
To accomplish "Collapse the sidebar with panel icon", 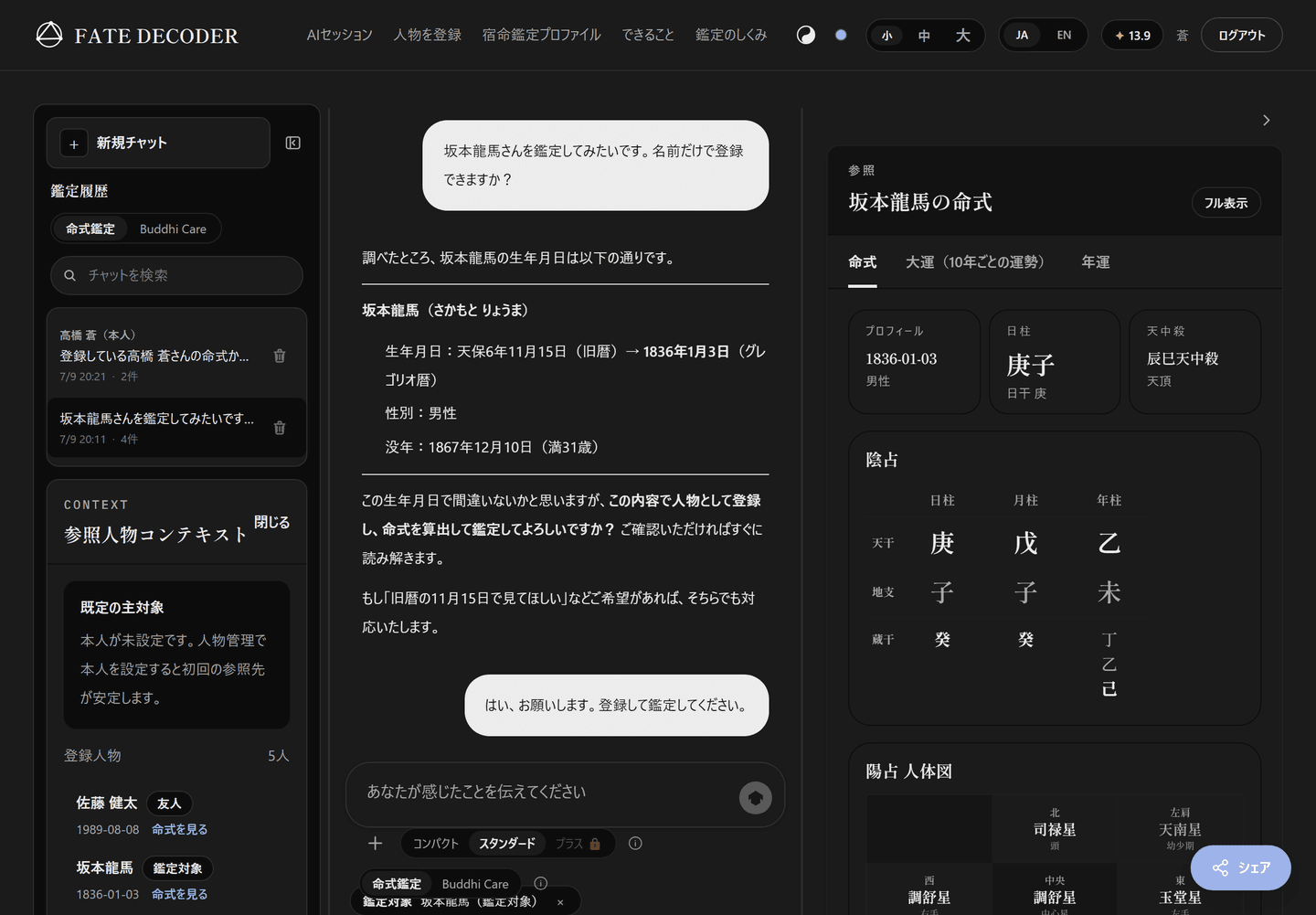I will pyautogui.click(x=293, y=143).
